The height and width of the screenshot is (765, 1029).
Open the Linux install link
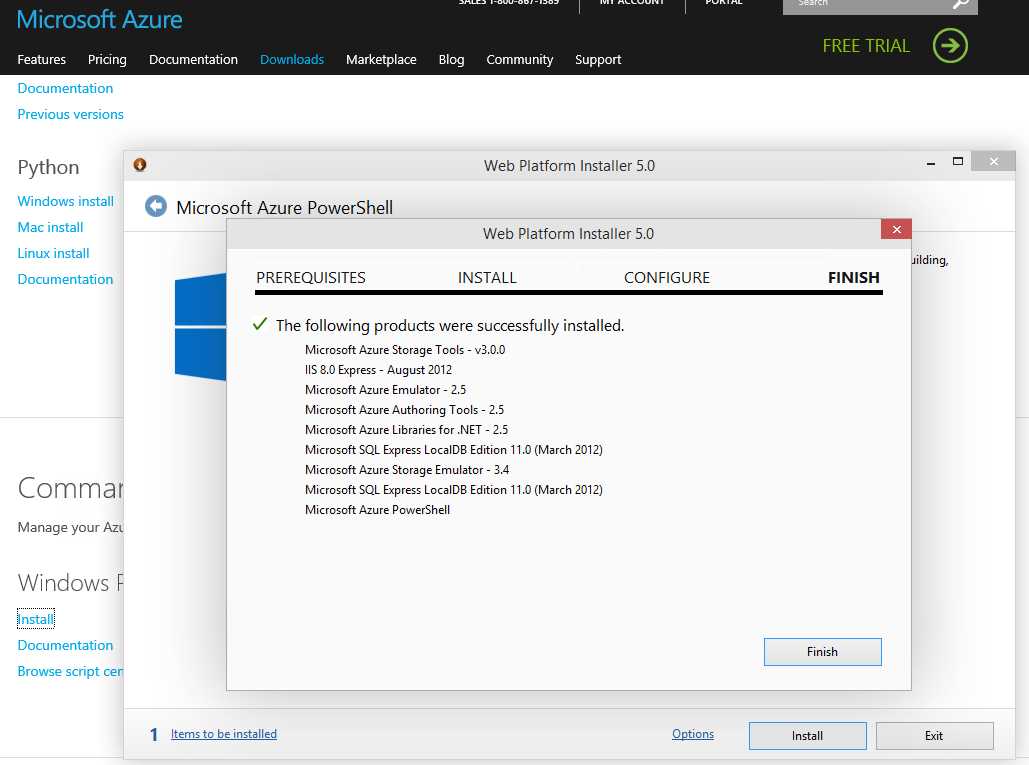pyautogui.click(x=53, y=253)
